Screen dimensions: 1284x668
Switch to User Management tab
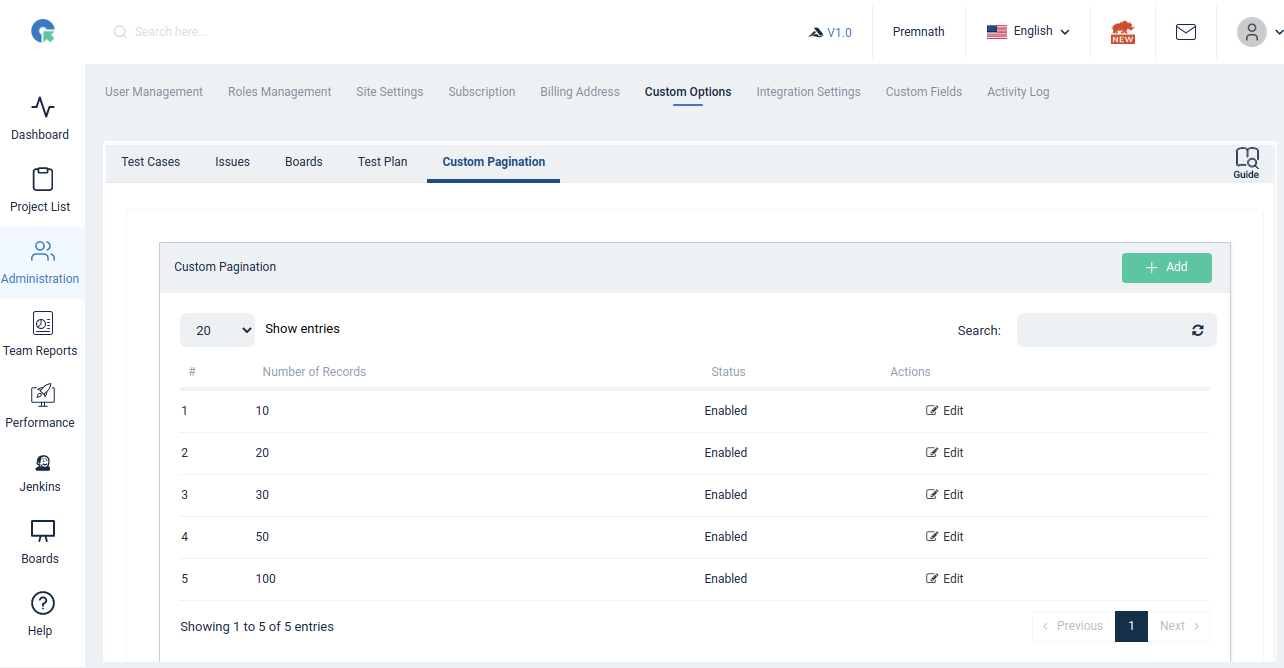(154, 92)
